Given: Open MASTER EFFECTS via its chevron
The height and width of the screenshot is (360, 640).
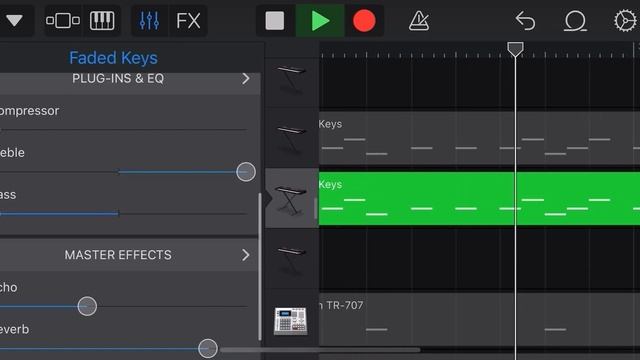Looking at the screenshot, I should [246, 255].
